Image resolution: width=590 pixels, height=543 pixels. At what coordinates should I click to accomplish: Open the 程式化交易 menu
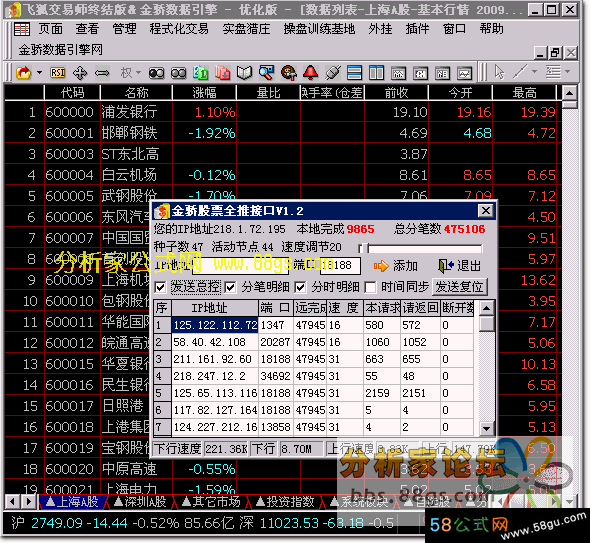(x=179, y=29)
